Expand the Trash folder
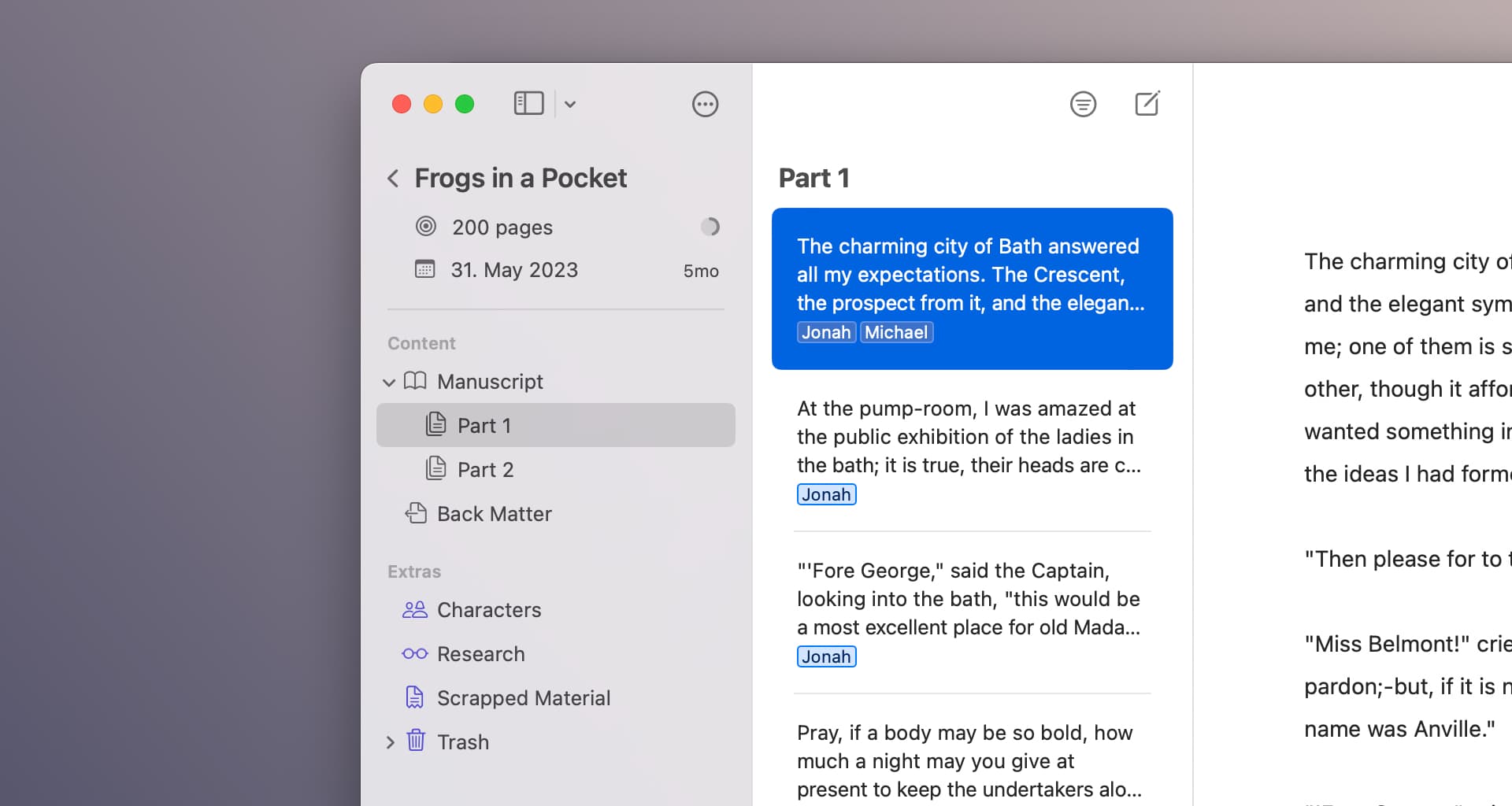The height and width of the screenshot is (806, 1512). tap(390, 742)
